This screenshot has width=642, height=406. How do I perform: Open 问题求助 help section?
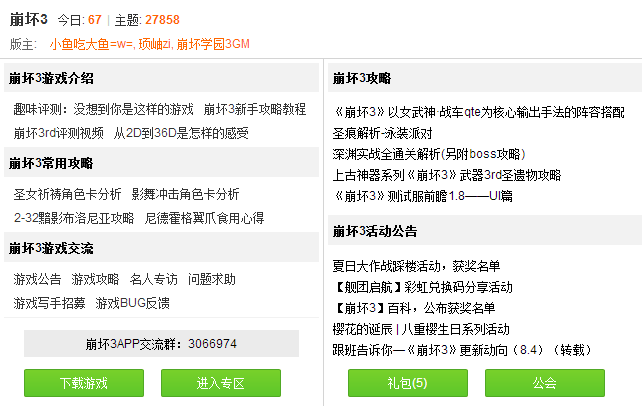[211, 279]
